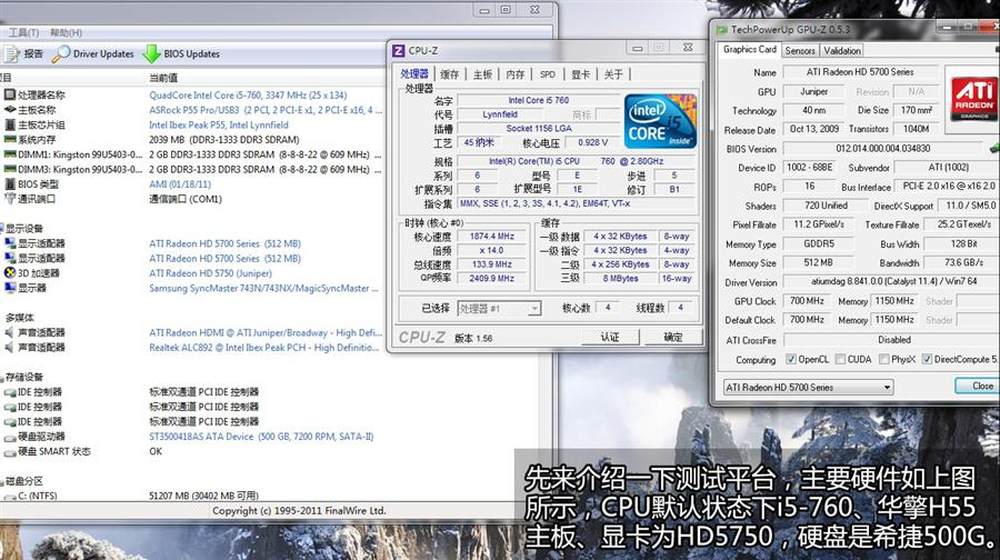Click the 3D 加速器 icon
1000x560 pixels.
coord(10,273)
